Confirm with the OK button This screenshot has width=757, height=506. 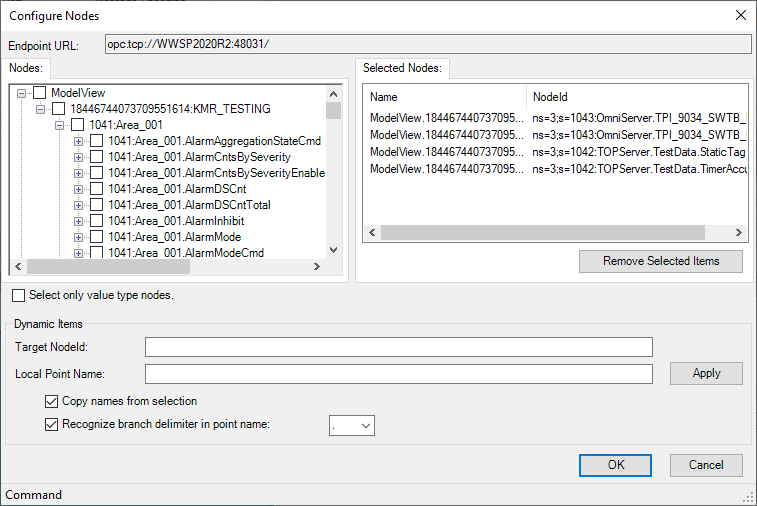tap(616, 465)
